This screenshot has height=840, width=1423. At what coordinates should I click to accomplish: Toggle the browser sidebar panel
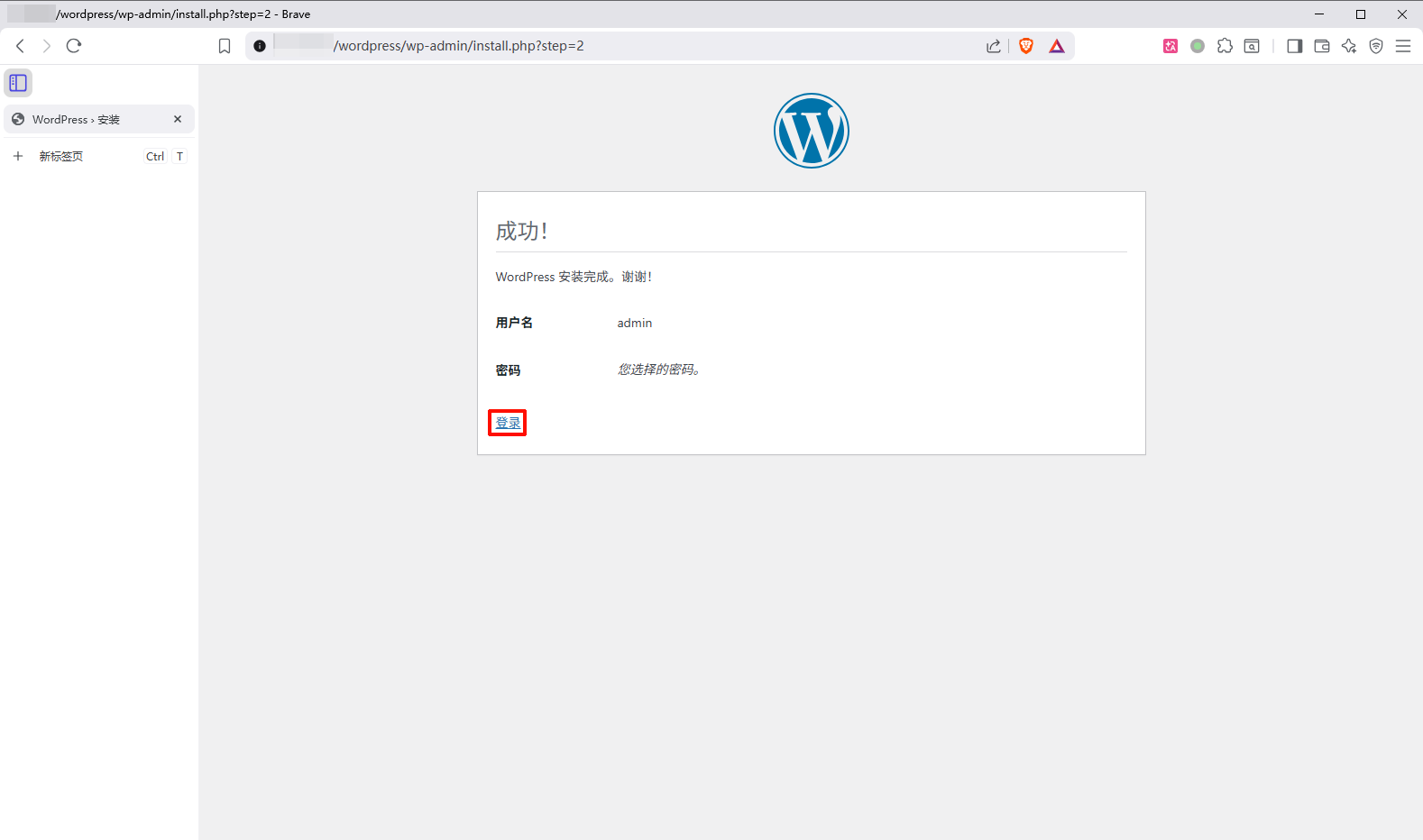(x=1295, y=46)
